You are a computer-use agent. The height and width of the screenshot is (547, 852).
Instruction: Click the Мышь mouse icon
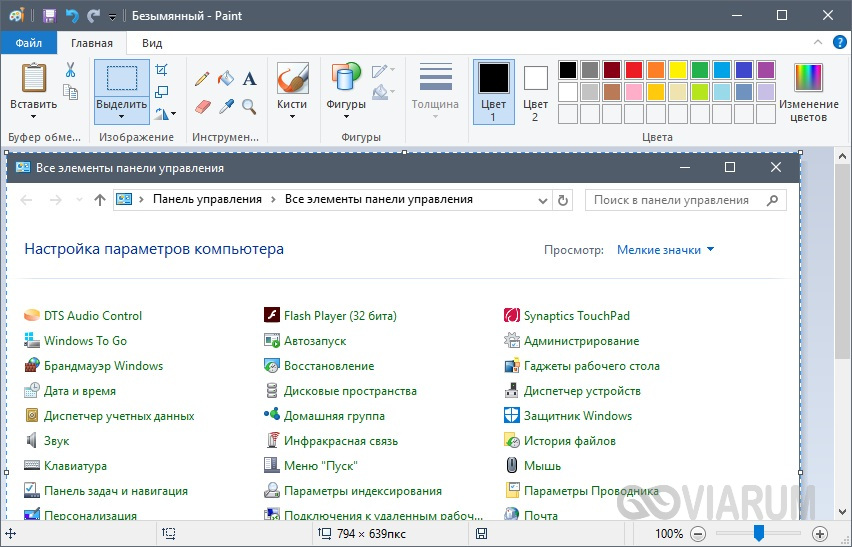(x=511, y=465)
